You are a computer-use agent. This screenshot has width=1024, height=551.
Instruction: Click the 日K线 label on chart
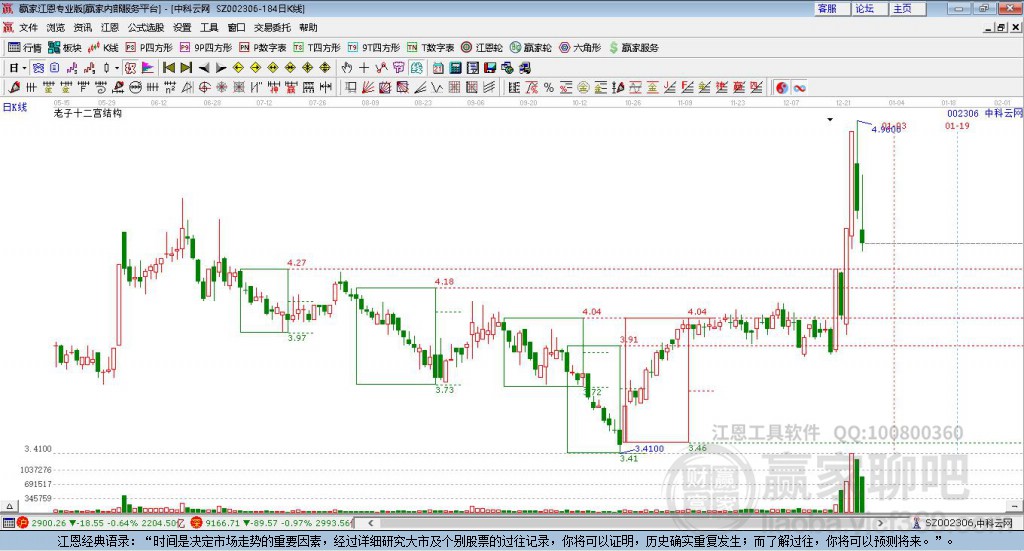pyautogui.click(x=15, y=108)
